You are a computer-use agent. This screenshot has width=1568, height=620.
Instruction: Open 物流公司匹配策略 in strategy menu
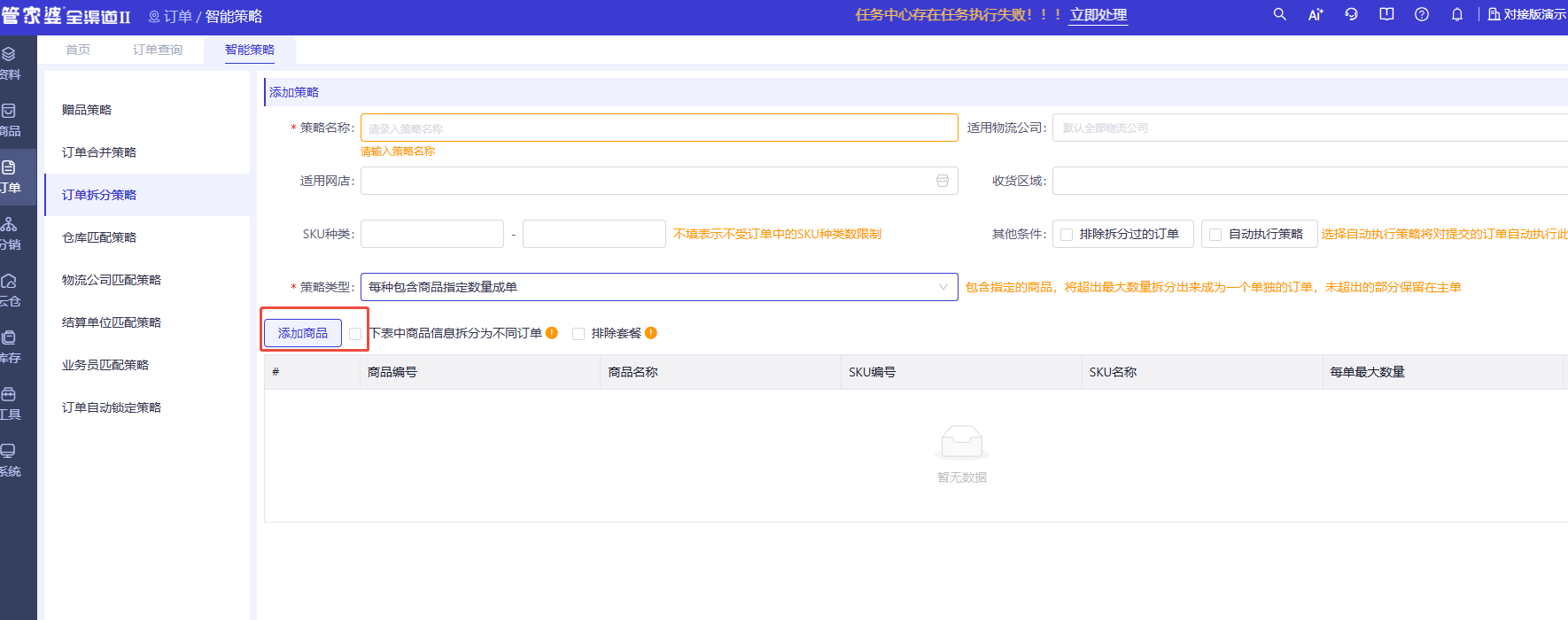147,280
